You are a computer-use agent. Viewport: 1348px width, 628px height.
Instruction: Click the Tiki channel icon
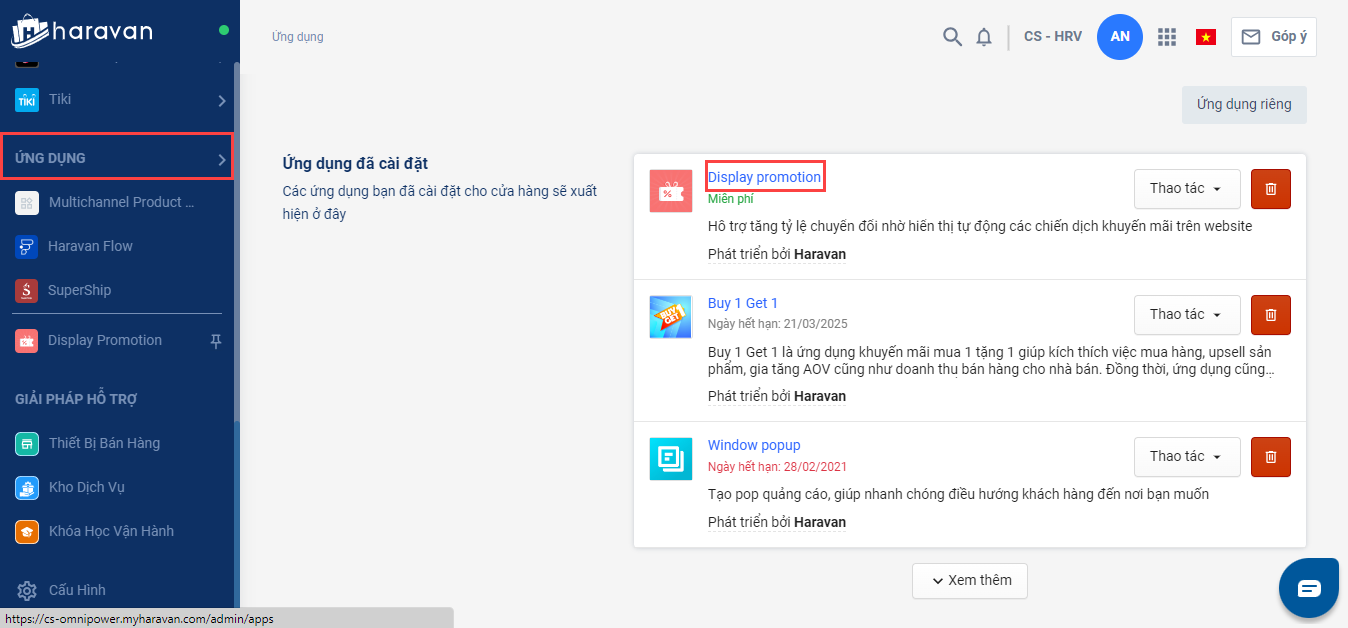[27, 100]
